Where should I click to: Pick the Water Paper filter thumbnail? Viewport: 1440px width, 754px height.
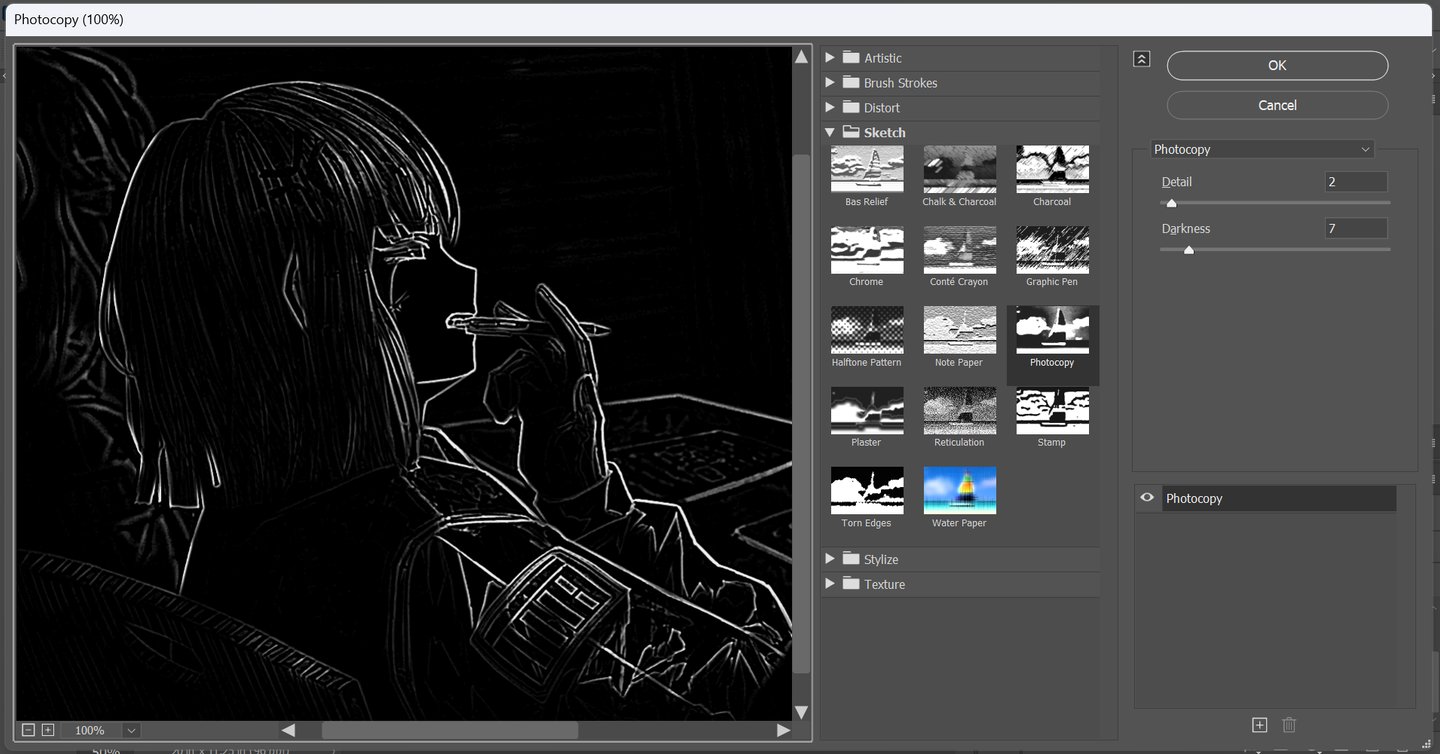pyautogui.click(x=959, y=491)
